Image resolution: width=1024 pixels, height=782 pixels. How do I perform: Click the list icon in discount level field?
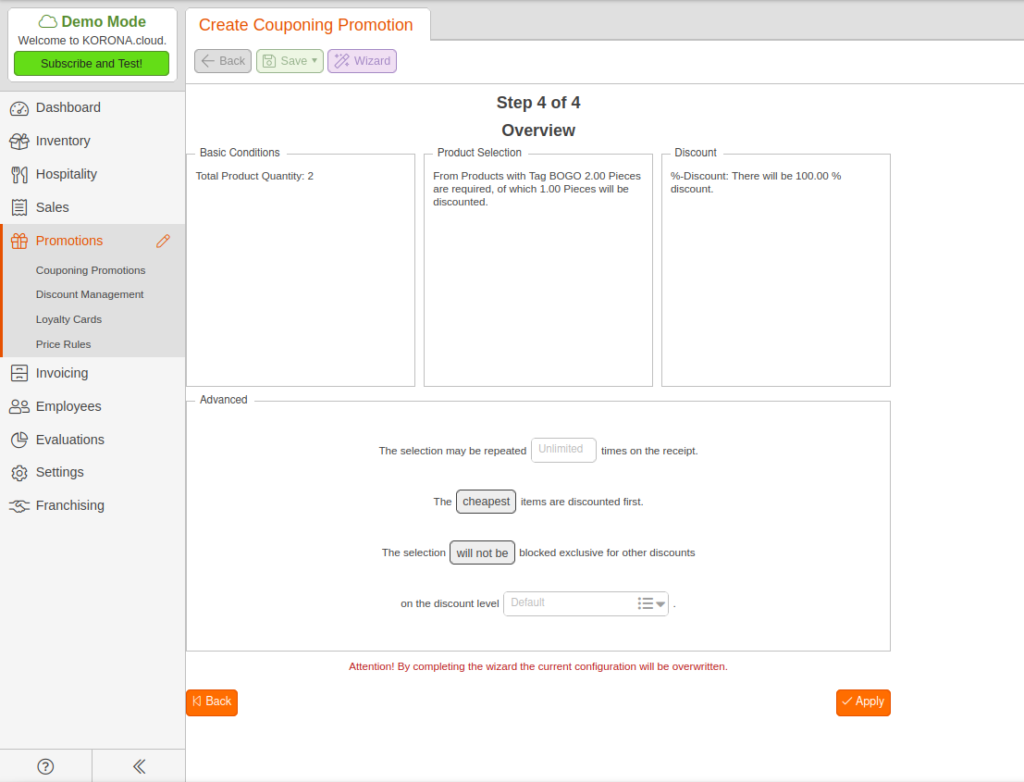tap(645, 604)
